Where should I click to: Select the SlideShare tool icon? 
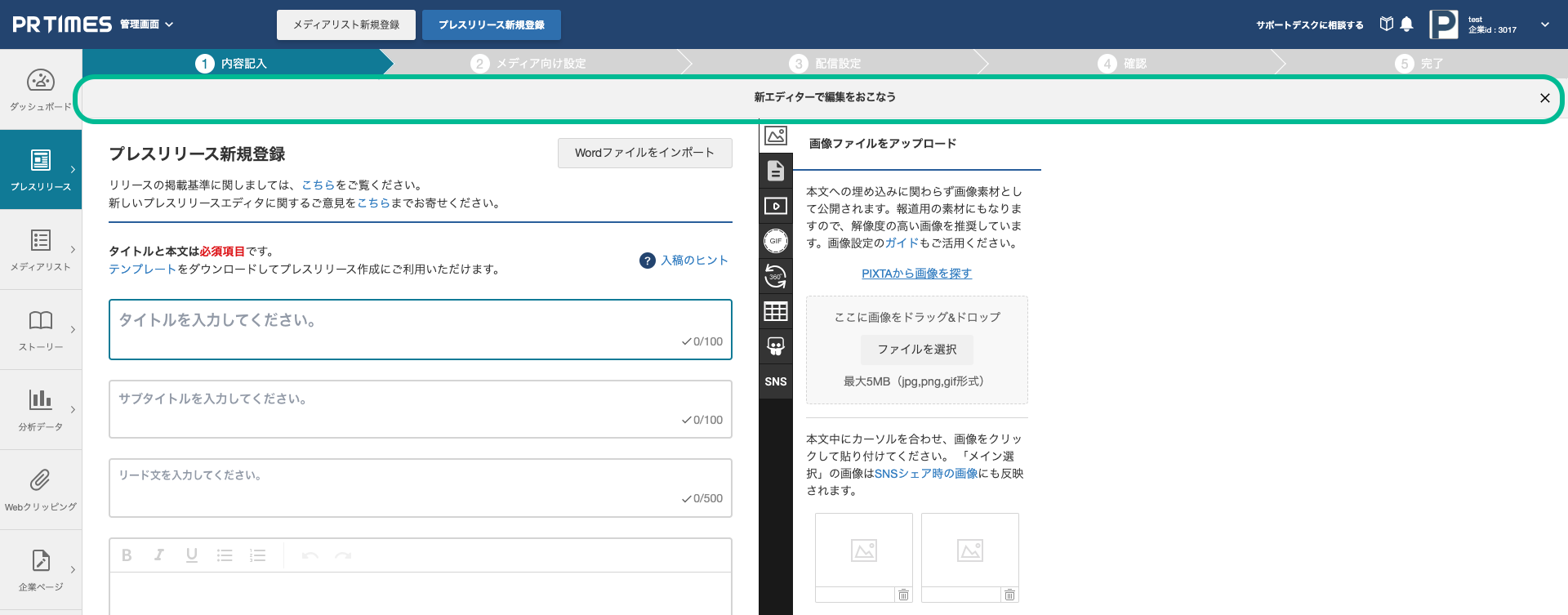(776, 346)
